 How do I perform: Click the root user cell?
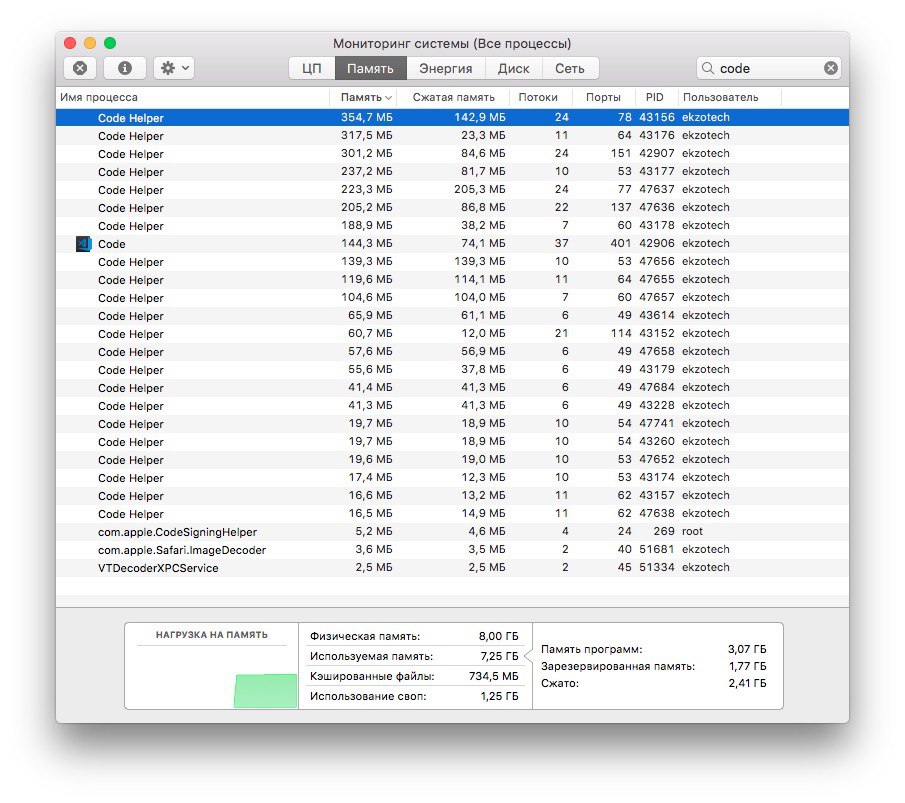tap(692, 531)
